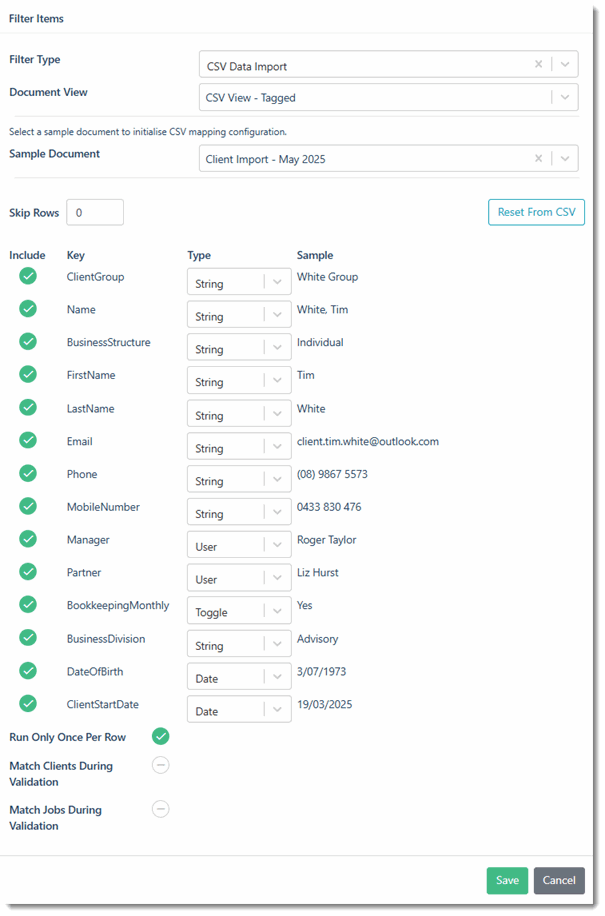Click the sample value Individual
Viewport: 605px width, 916px height.
click(x=320, y=342)
